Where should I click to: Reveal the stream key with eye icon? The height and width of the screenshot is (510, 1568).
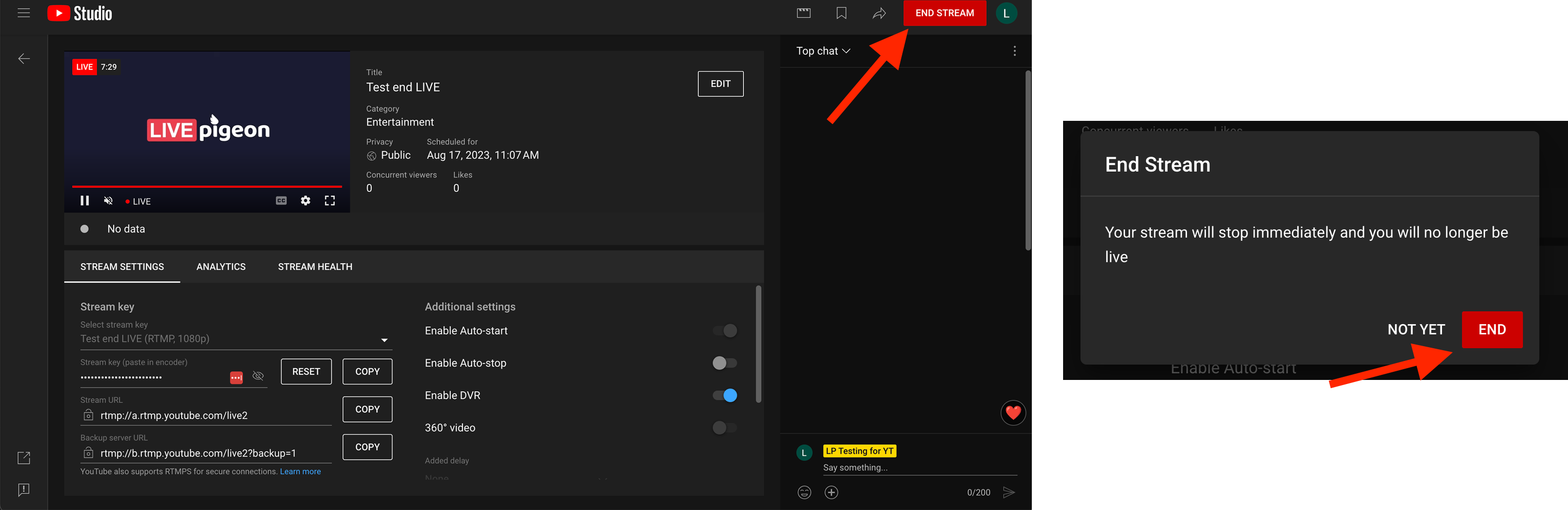258,376
